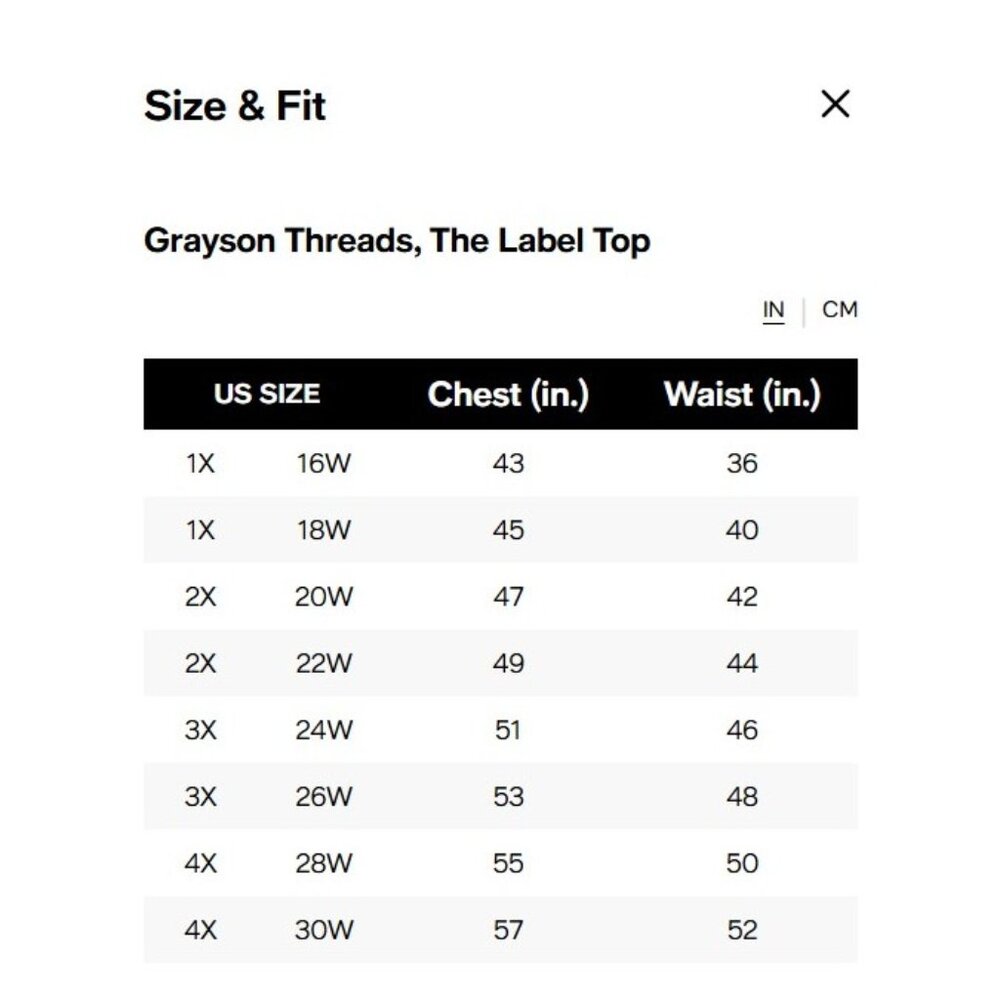This screenshot has width=1000, height=1000.
Task: Click the Grayson Threads, The Label Top title
Action: pos(397,241)
